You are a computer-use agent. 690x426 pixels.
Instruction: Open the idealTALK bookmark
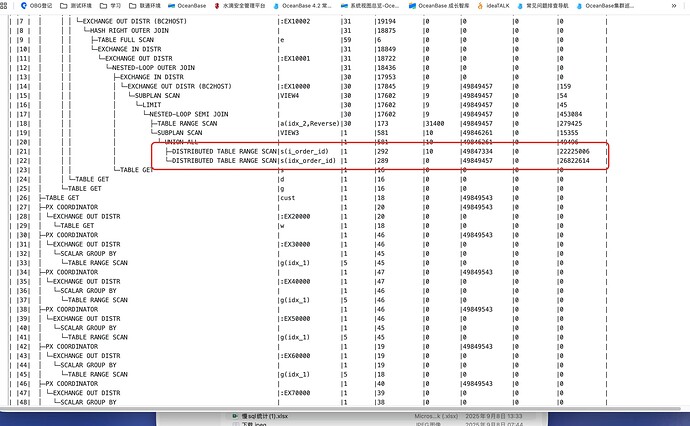pos(493,6)
